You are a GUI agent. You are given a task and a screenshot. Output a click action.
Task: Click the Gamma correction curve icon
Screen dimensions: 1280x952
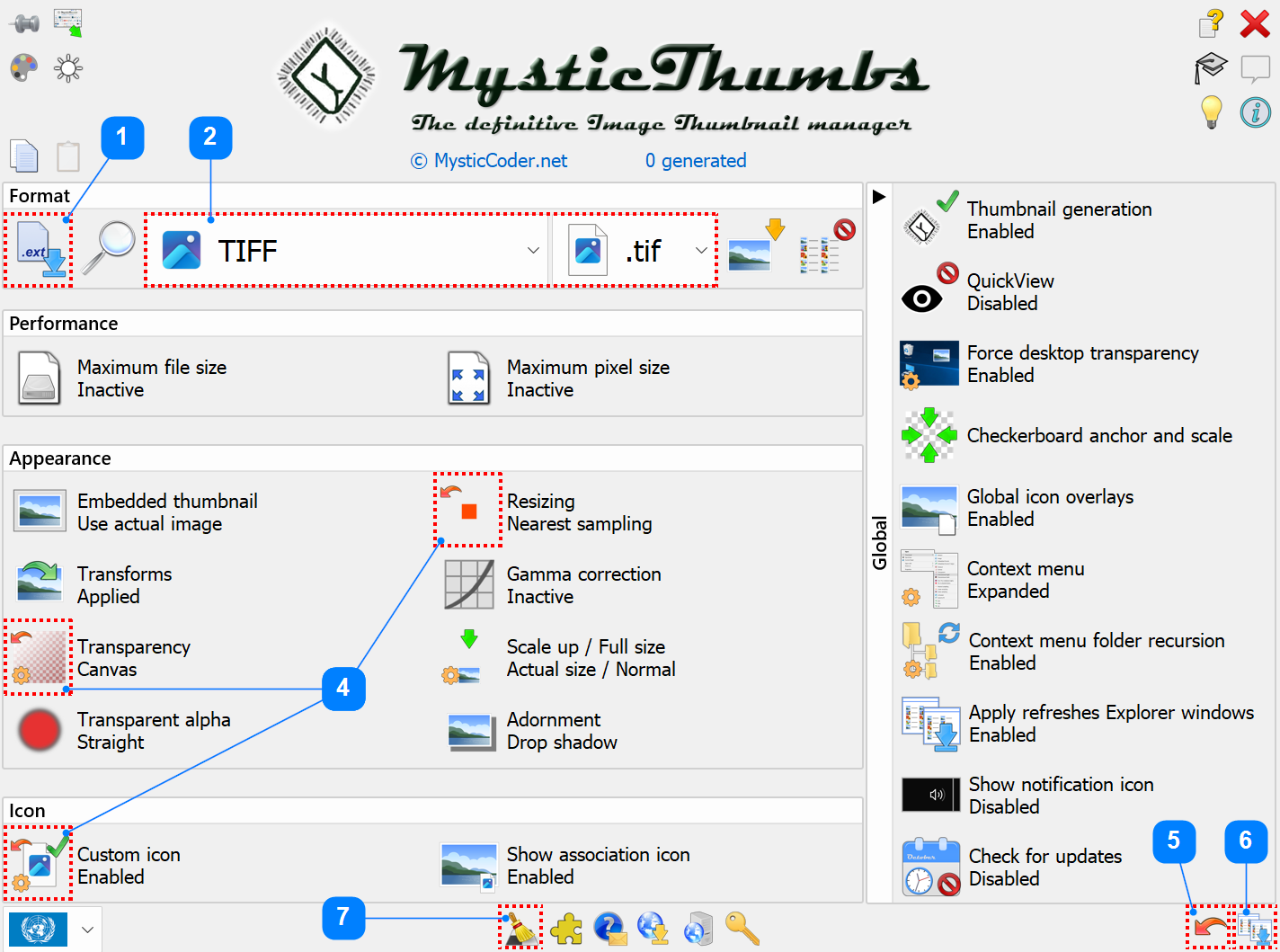tap(468, 584)
